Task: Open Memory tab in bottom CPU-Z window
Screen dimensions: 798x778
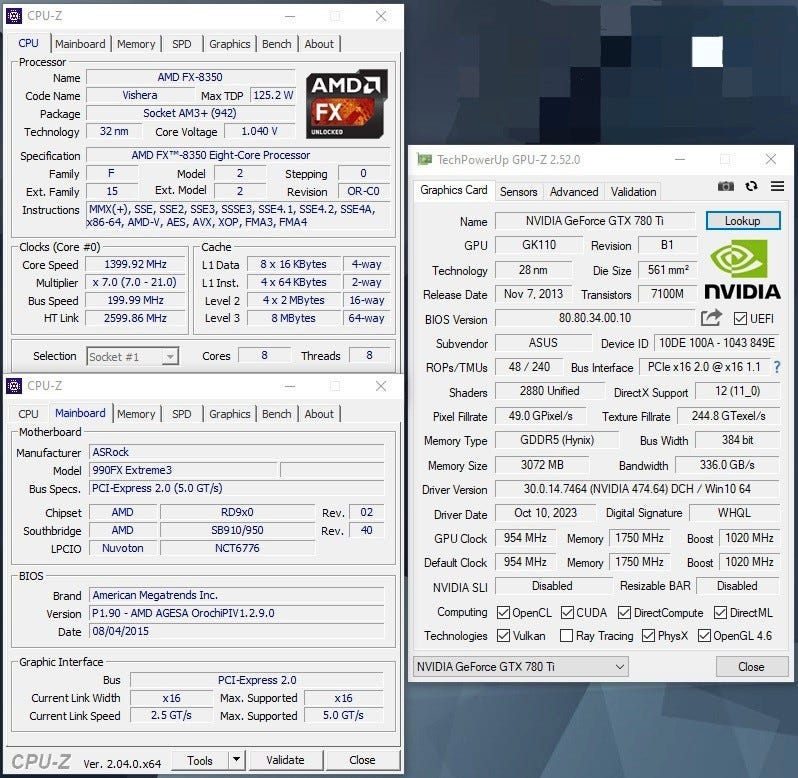Action: point(136,414)
